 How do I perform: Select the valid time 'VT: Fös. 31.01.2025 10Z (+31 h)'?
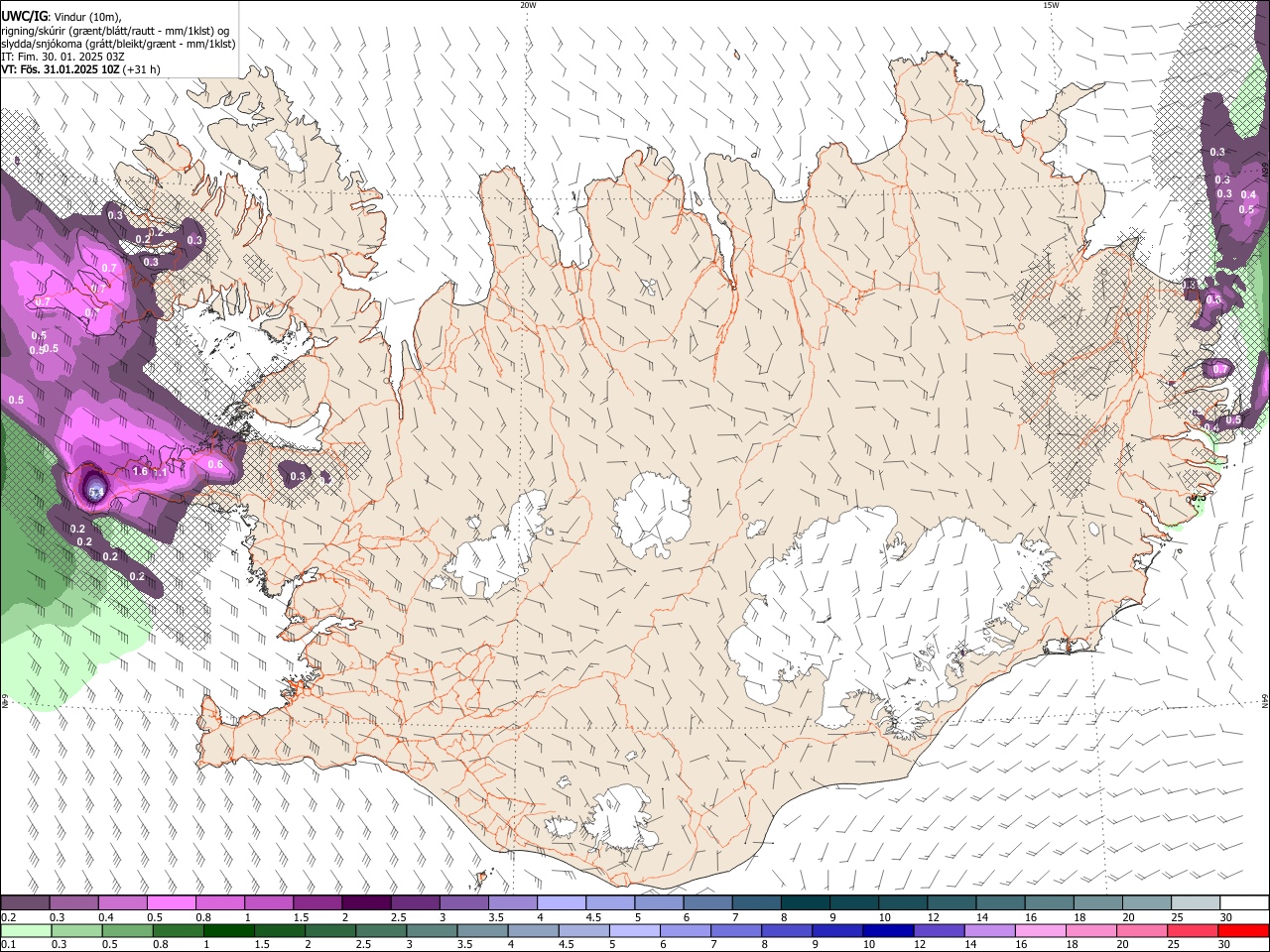pos(80,69)
